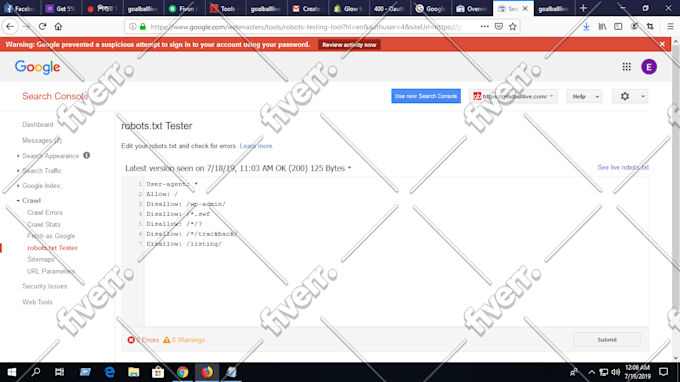The width and height of the screenshot is (680, 382).
Task: Submit the robots.txt file
Action: 607,340
